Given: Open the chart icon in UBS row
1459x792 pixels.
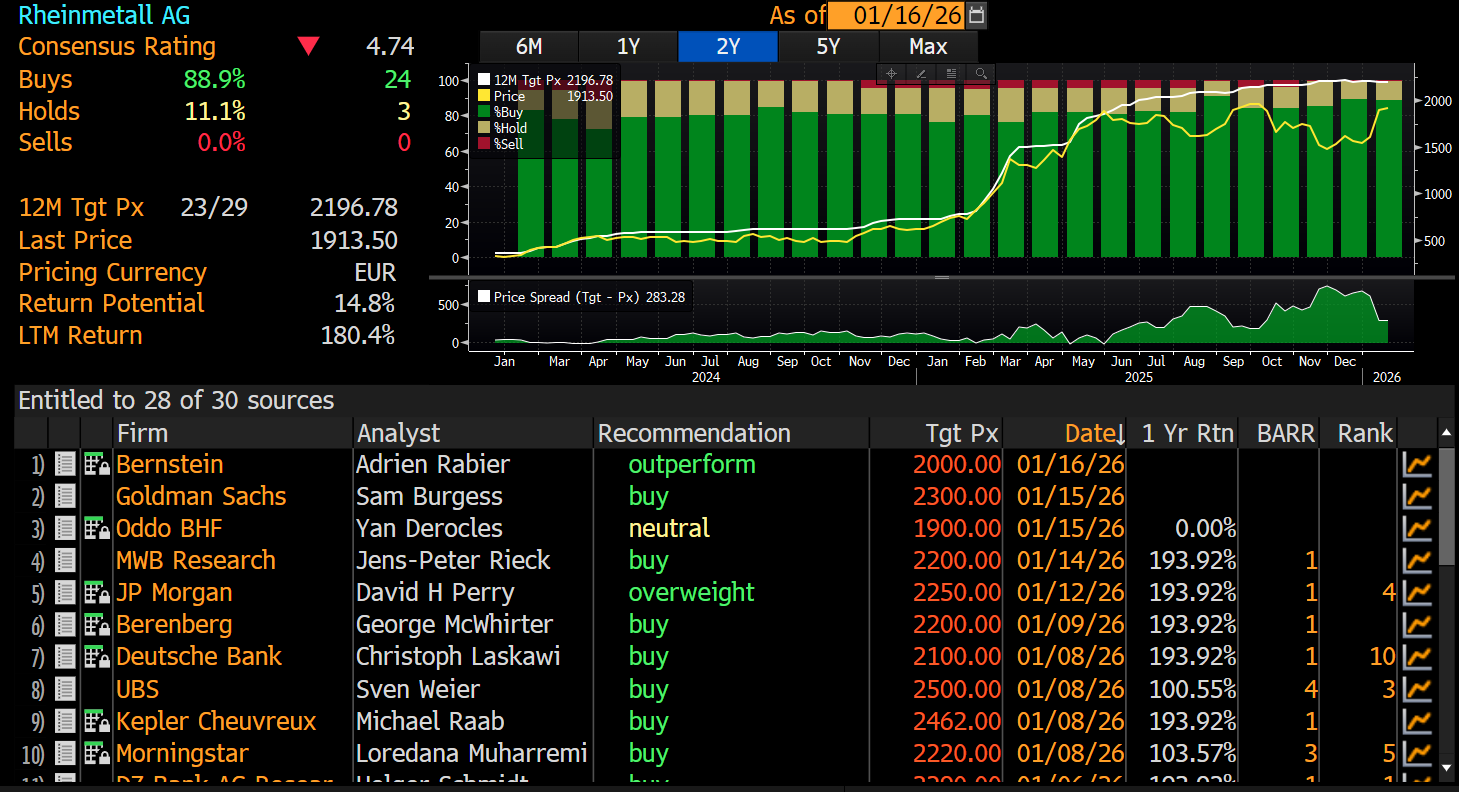Looking at the screenshot, I should 1417,689.
